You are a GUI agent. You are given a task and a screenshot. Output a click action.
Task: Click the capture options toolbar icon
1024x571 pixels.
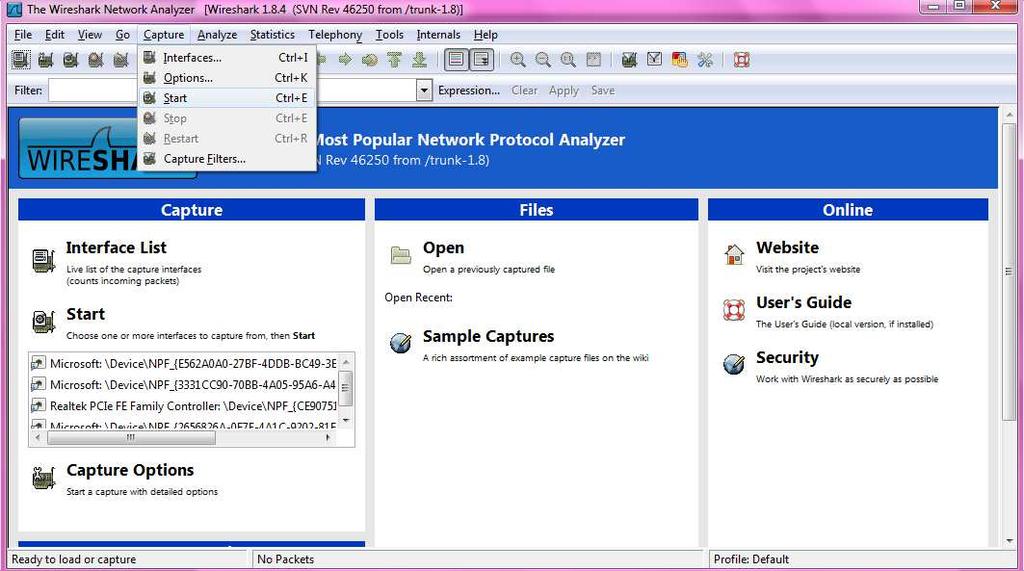(x=45, y=60)
